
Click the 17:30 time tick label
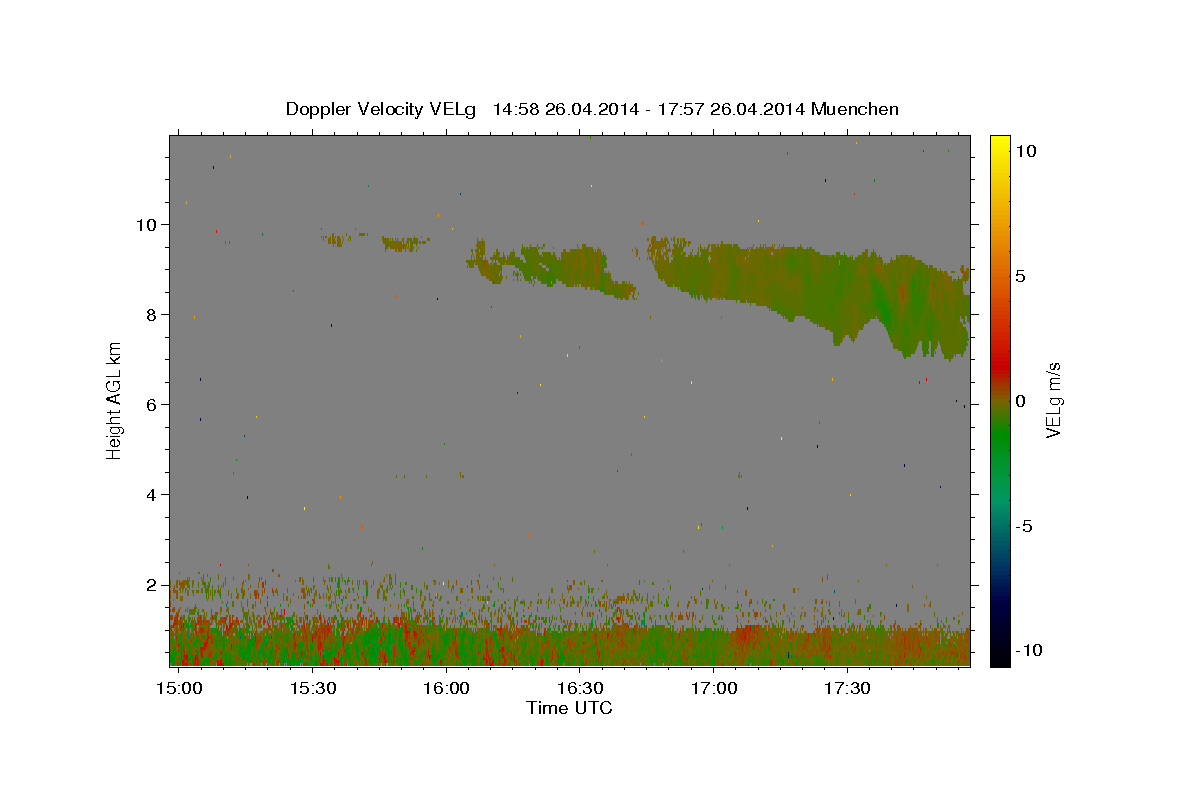[847, 689]
